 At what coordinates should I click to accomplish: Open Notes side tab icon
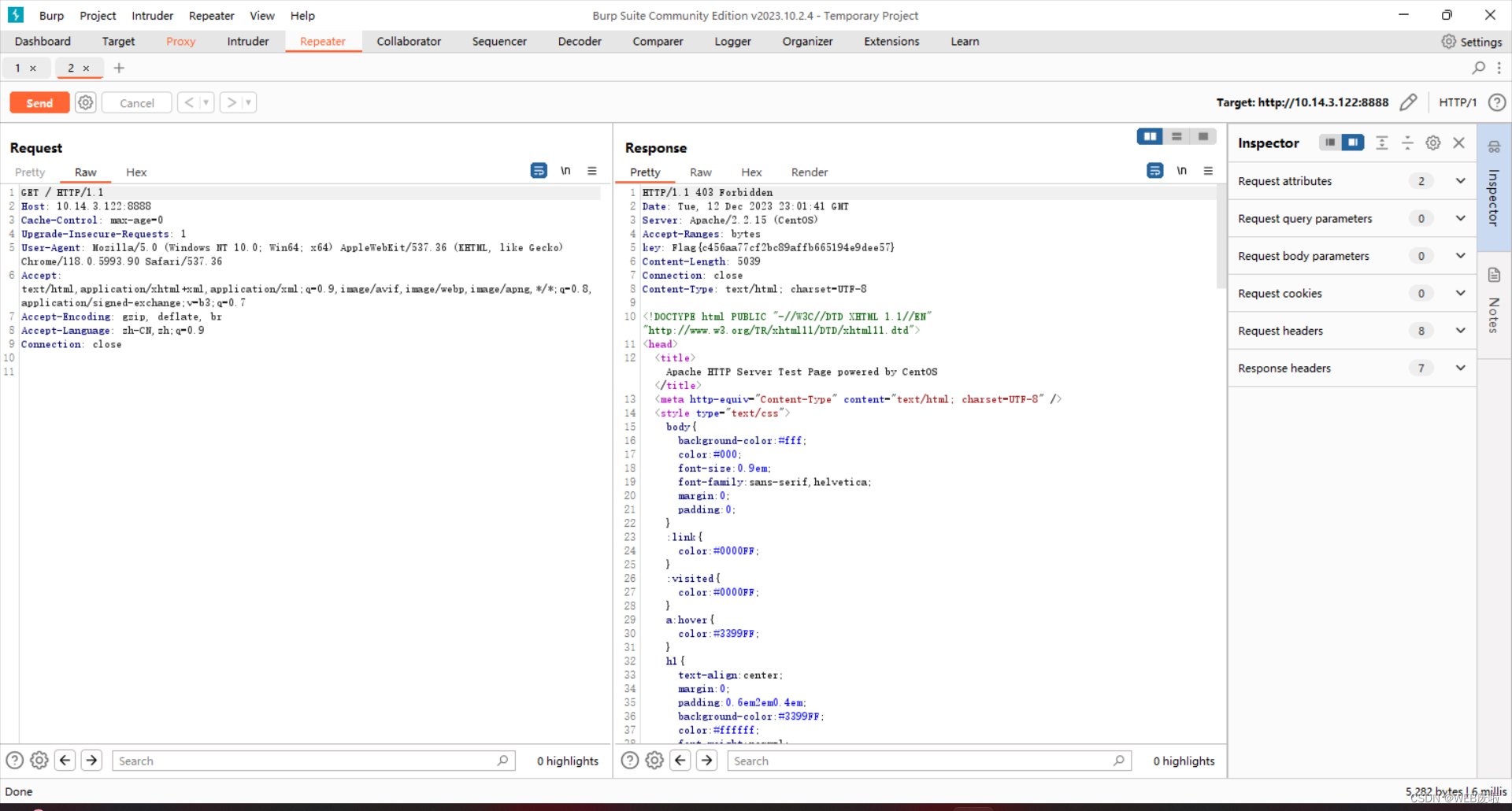[1494, 275]
